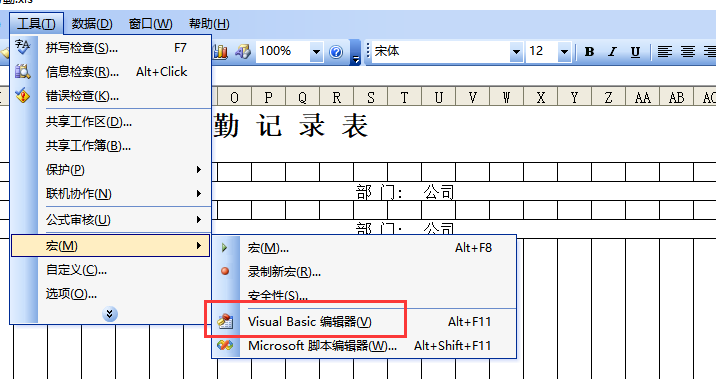This screenshot has height=379, width=716.
Task: Toggle bold formatting
Action: (x=590, y=52)
